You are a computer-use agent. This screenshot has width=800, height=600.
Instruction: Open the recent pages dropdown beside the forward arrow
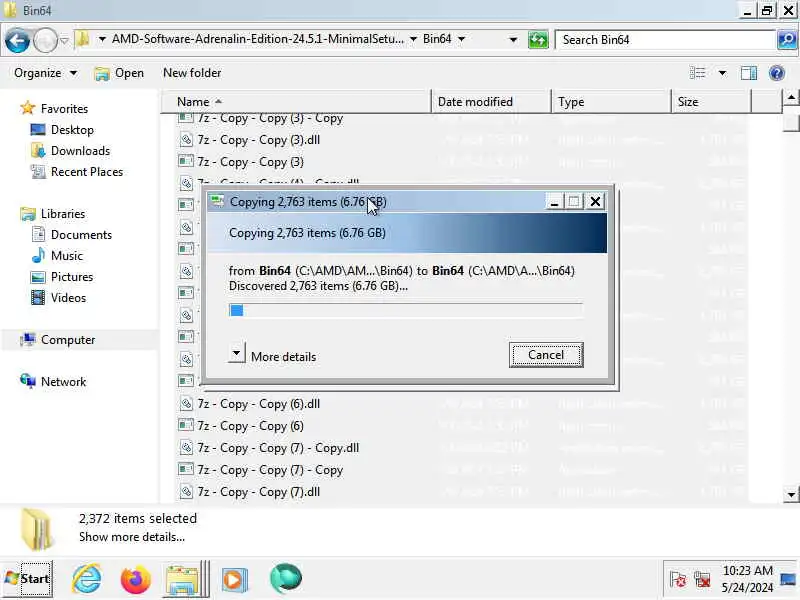pos(64,40)
